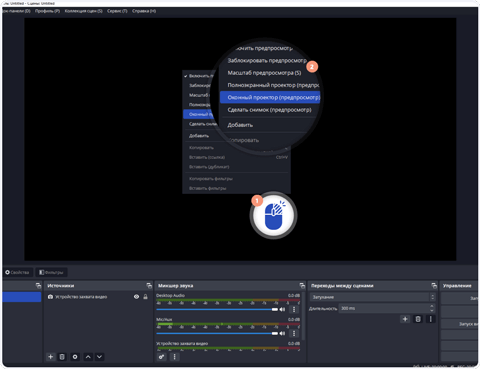Choose Копировать фильтры in the context menu
Viewport: 480px width, 369px height.
pyautogui.click(x=236, y=179)
